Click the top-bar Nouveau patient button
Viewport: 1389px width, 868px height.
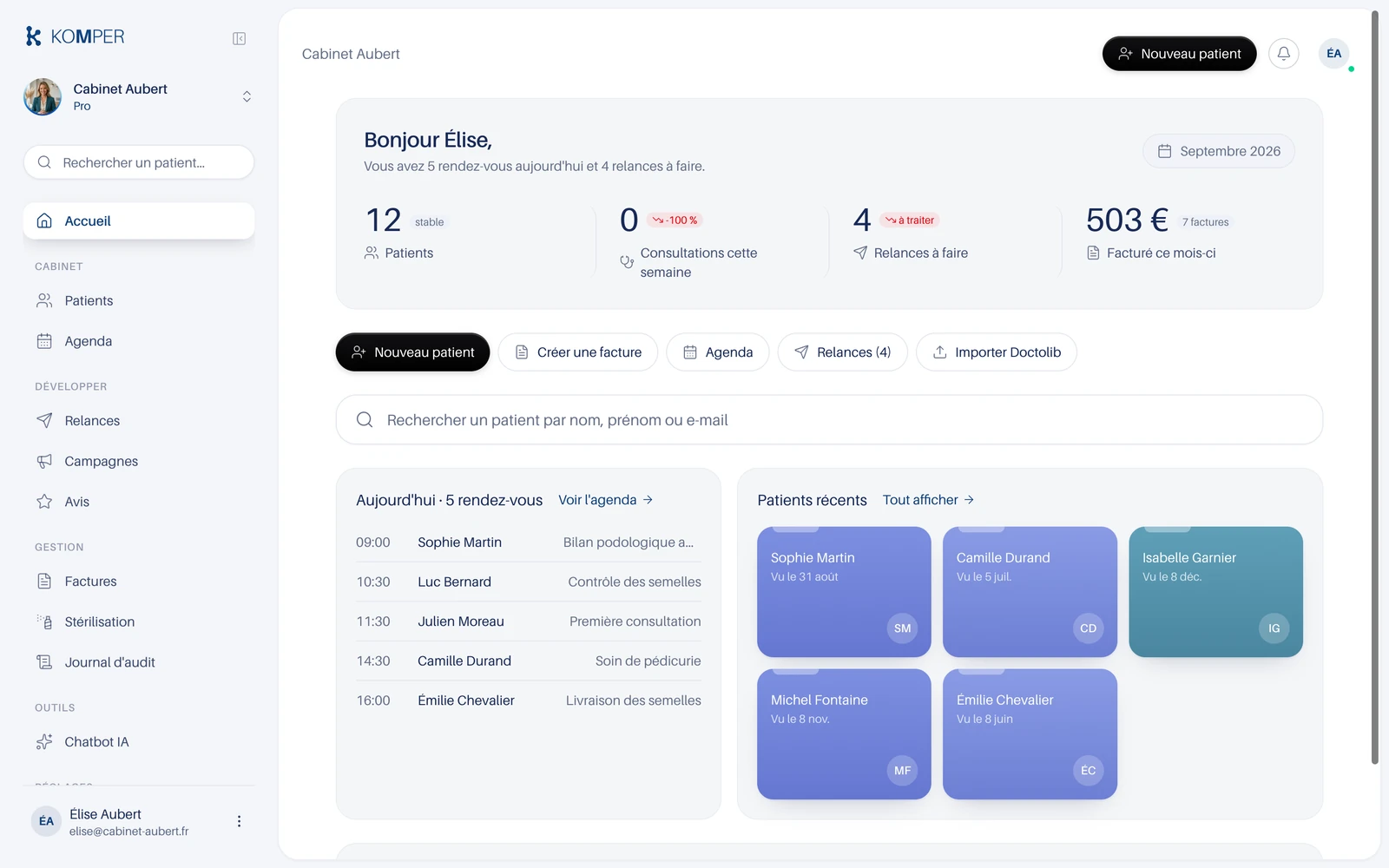pyautogui.click(x=1179, y=54)
